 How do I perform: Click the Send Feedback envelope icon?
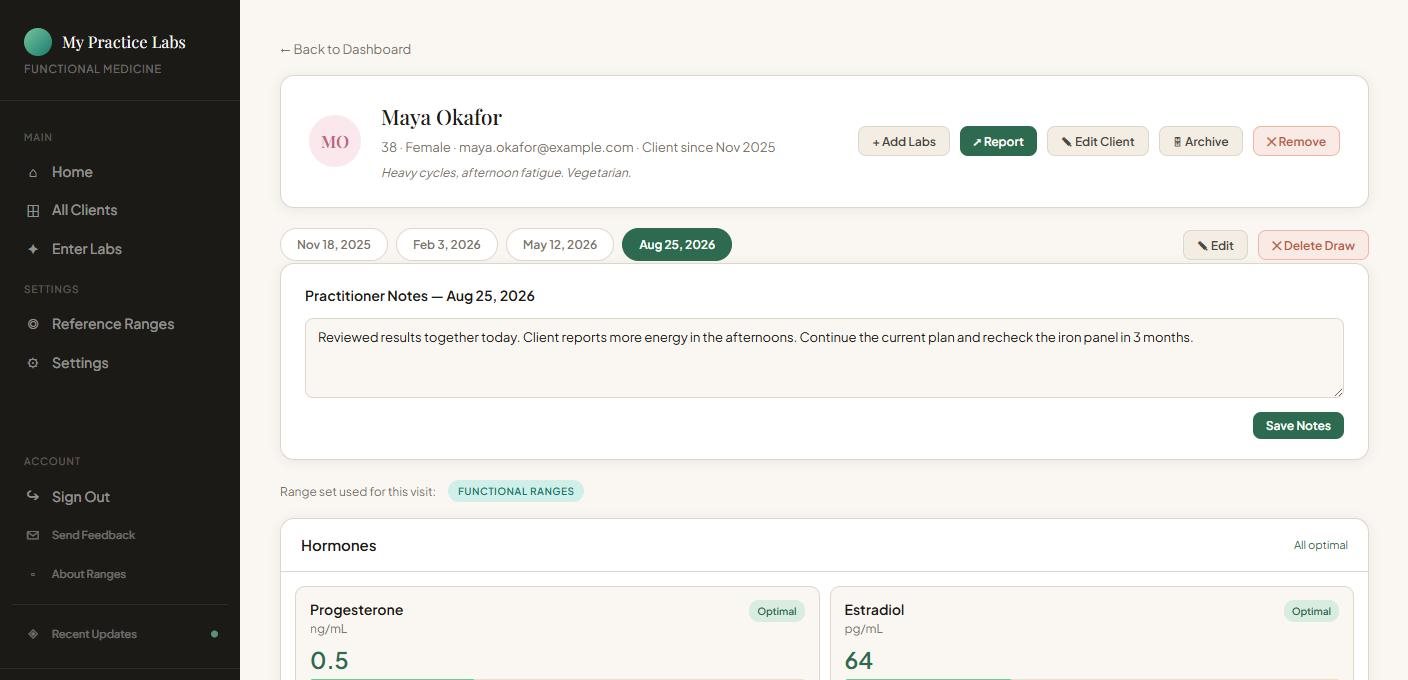click(x=33, y=536)
